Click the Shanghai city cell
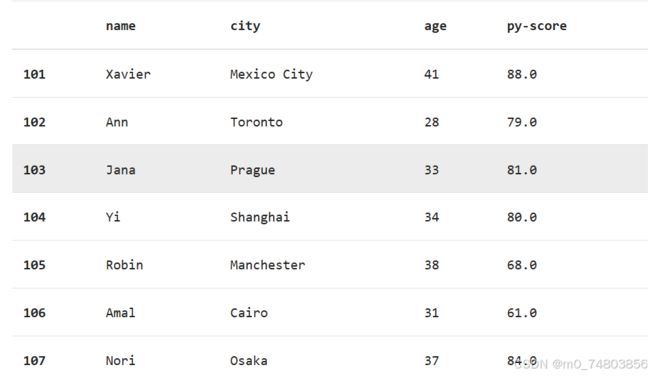Viewport: 650px width, 376px height. (260, 217)
